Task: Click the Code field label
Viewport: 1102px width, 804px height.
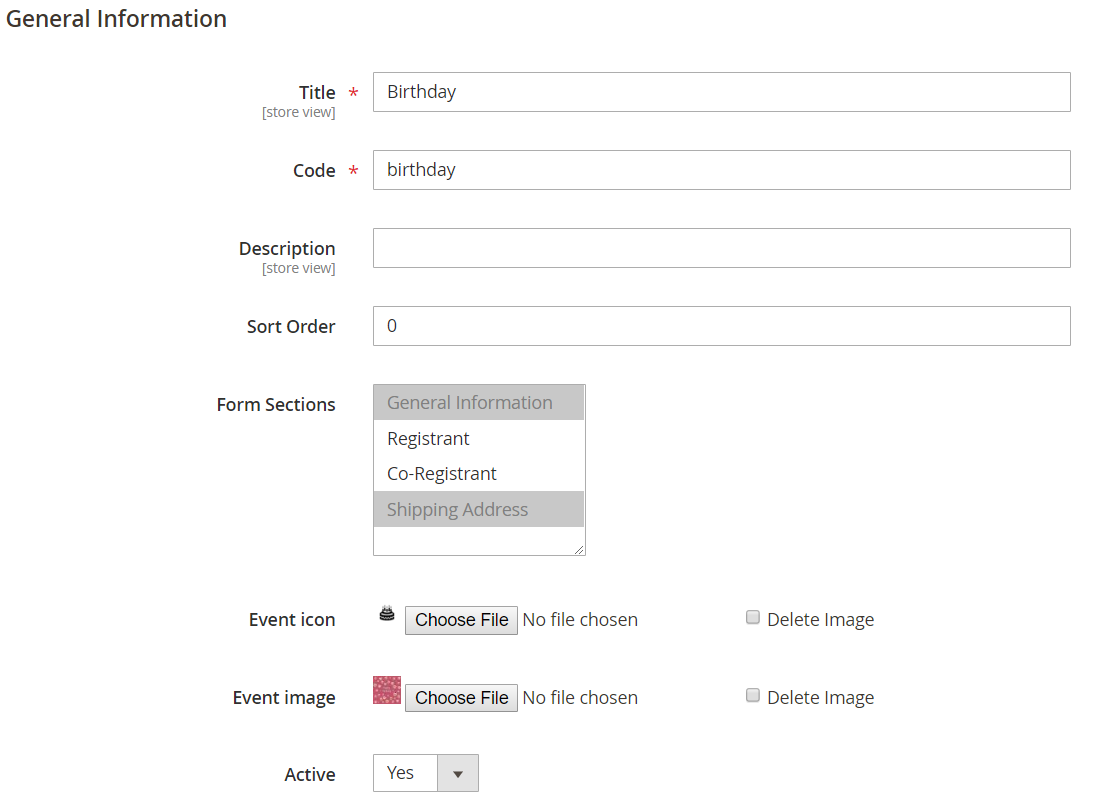Action: (x=314, y=171)
